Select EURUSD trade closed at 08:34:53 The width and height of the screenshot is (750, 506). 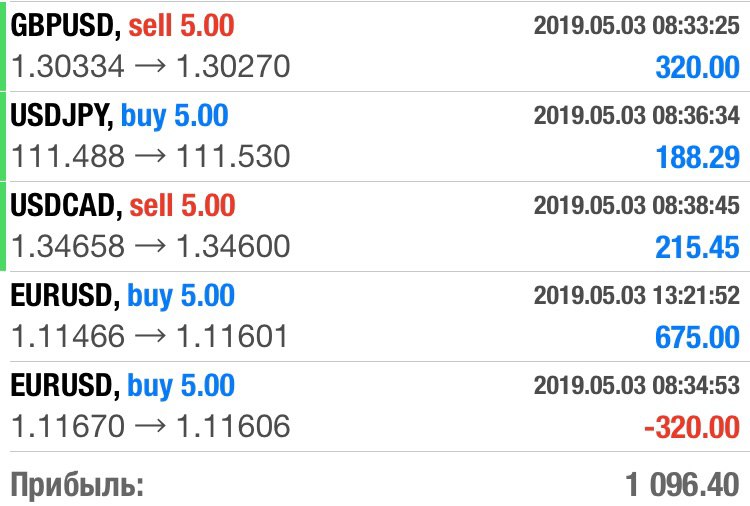pyautogui.click(x=375, y=406)
